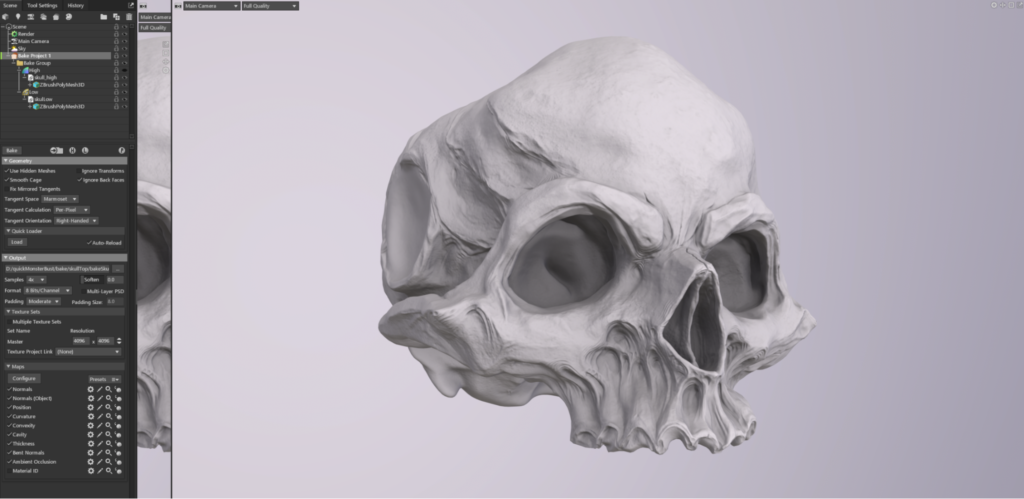The width and height of the screenshot is (1024, 499).
Task: Click the Soften value field
Action: (114, 280)
